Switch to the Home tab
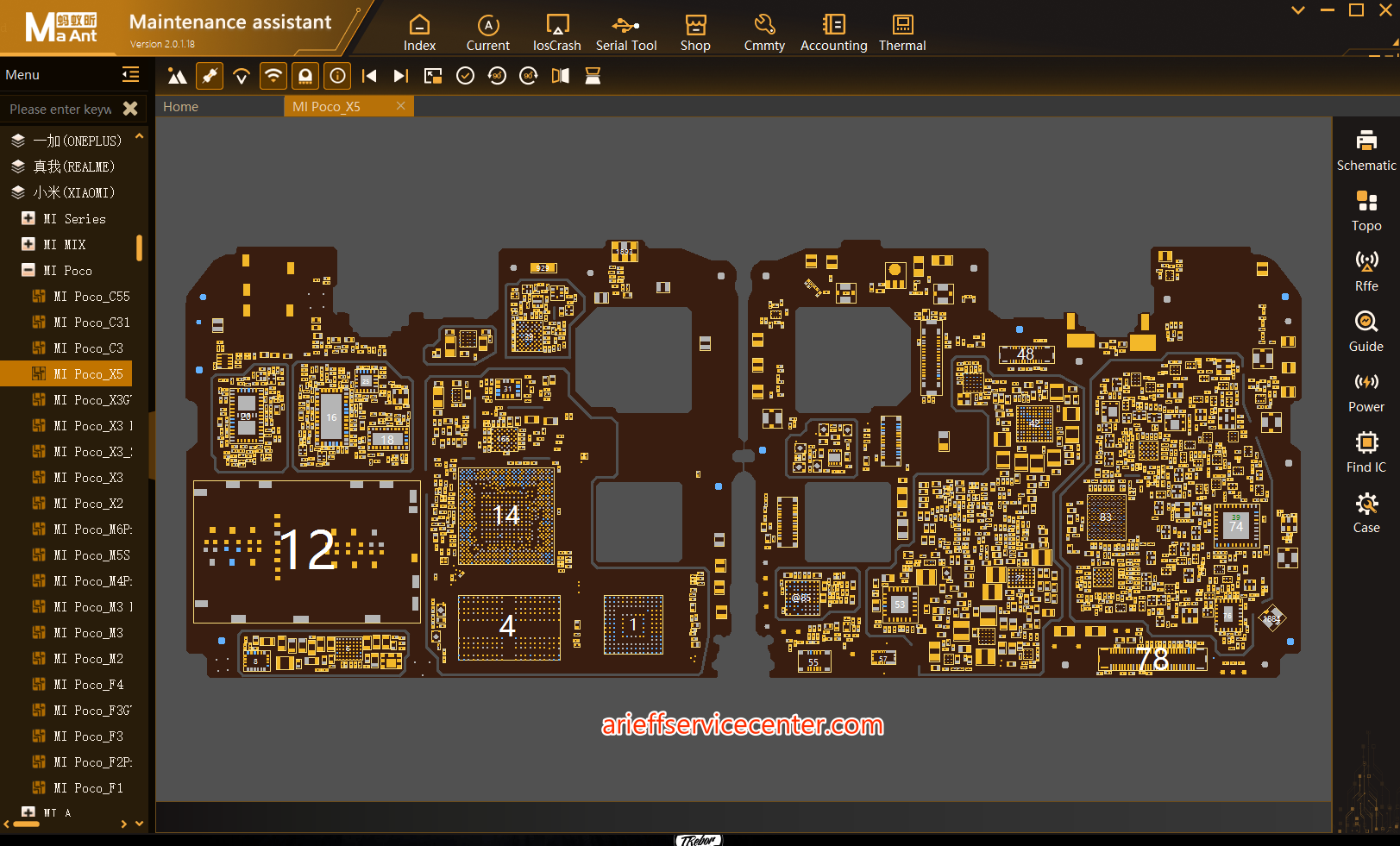 click(x=181, y=107)
